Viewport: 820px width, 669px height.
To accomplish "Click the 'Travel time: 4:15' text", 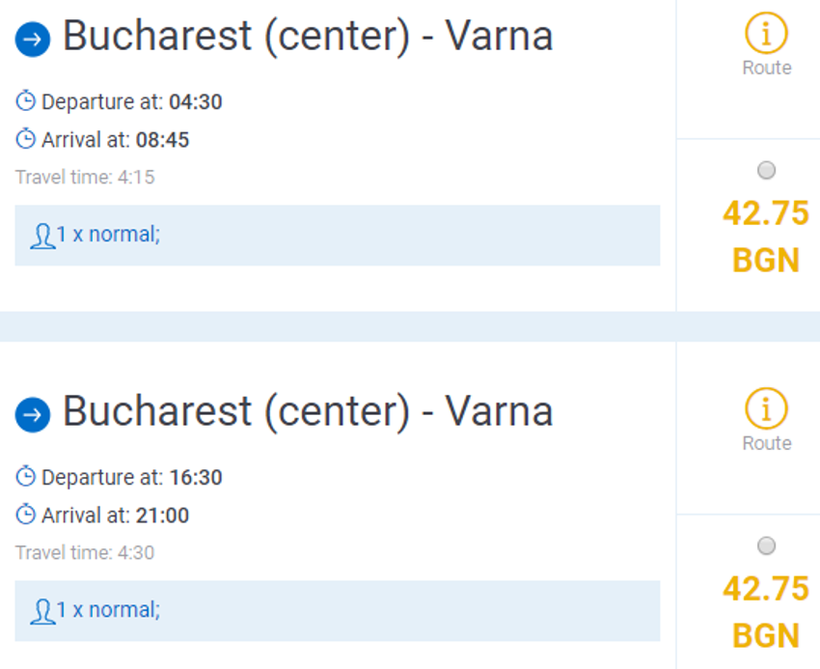I will tap(85, 177).
